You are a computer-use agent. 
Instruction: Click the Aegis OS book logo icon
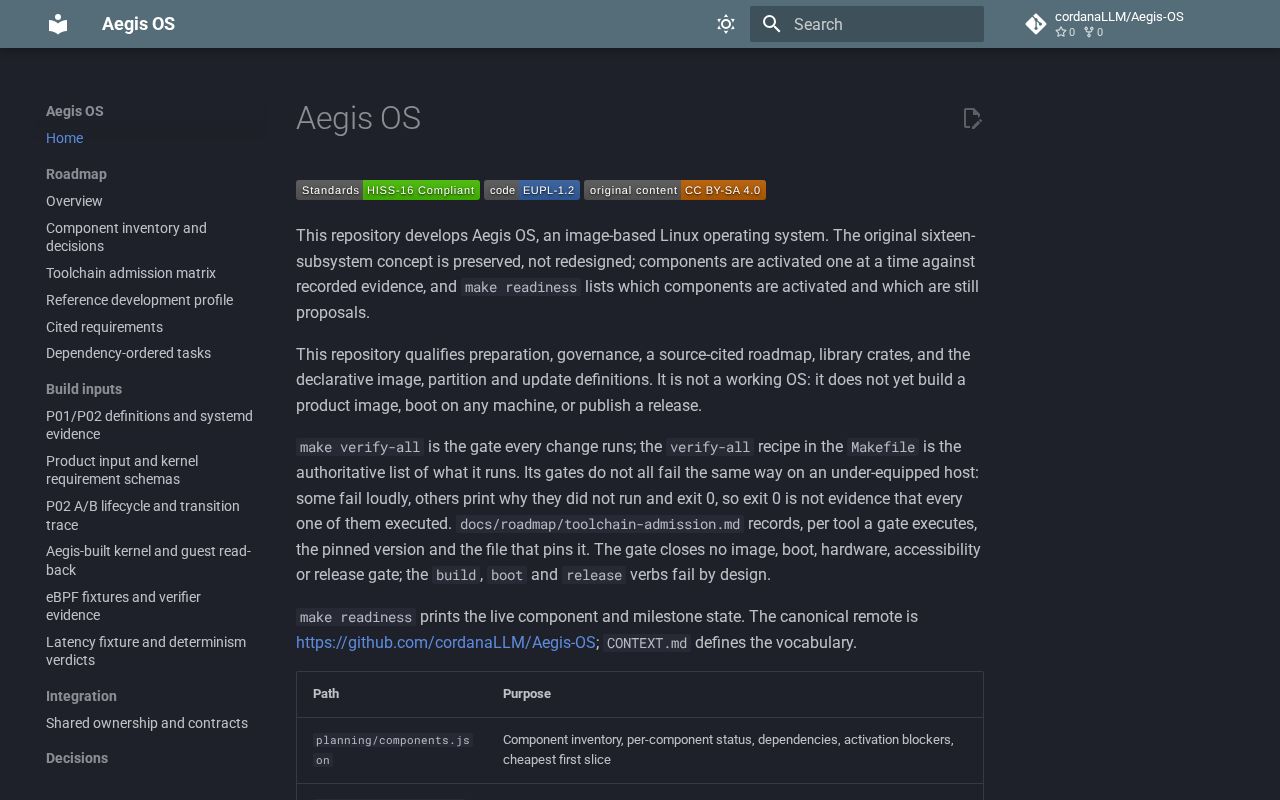tap(58, 24)
